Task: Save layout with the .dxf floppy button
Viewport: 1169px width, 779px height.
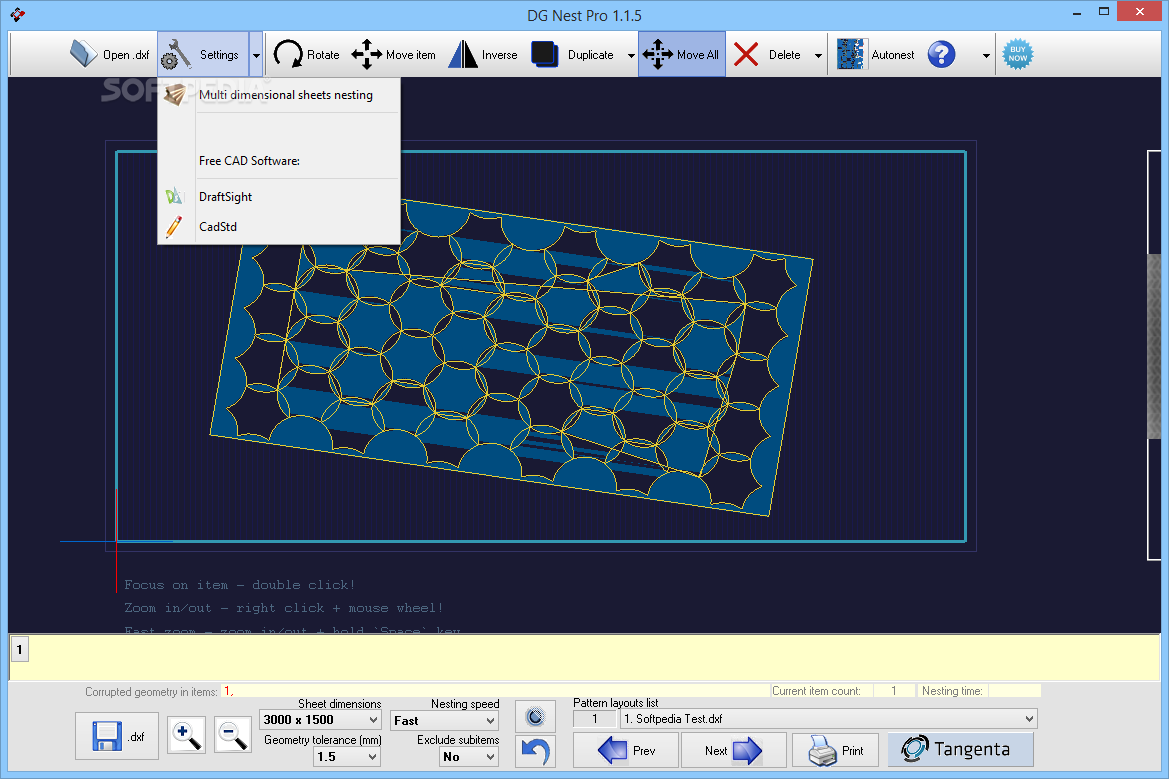Action: tap(117, 736)
